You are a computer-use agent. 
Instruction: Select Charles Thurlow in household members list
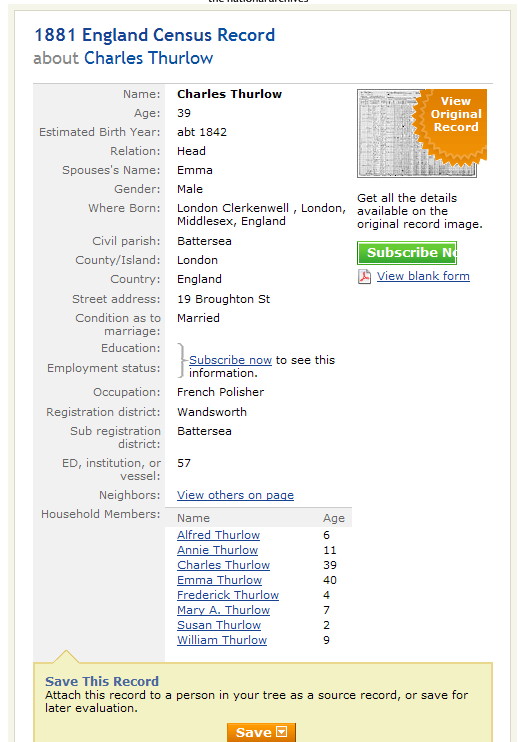coord(223,565)
